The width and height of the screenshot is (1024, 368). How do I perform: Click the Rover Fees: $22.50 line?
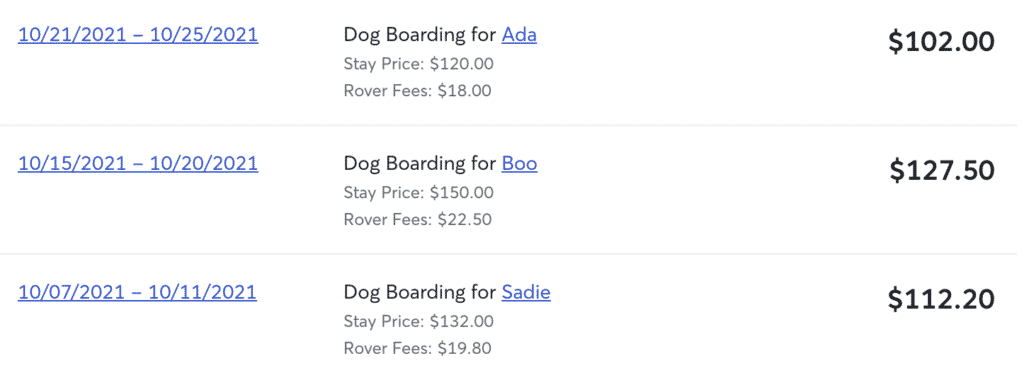click(x=417, y=219)
